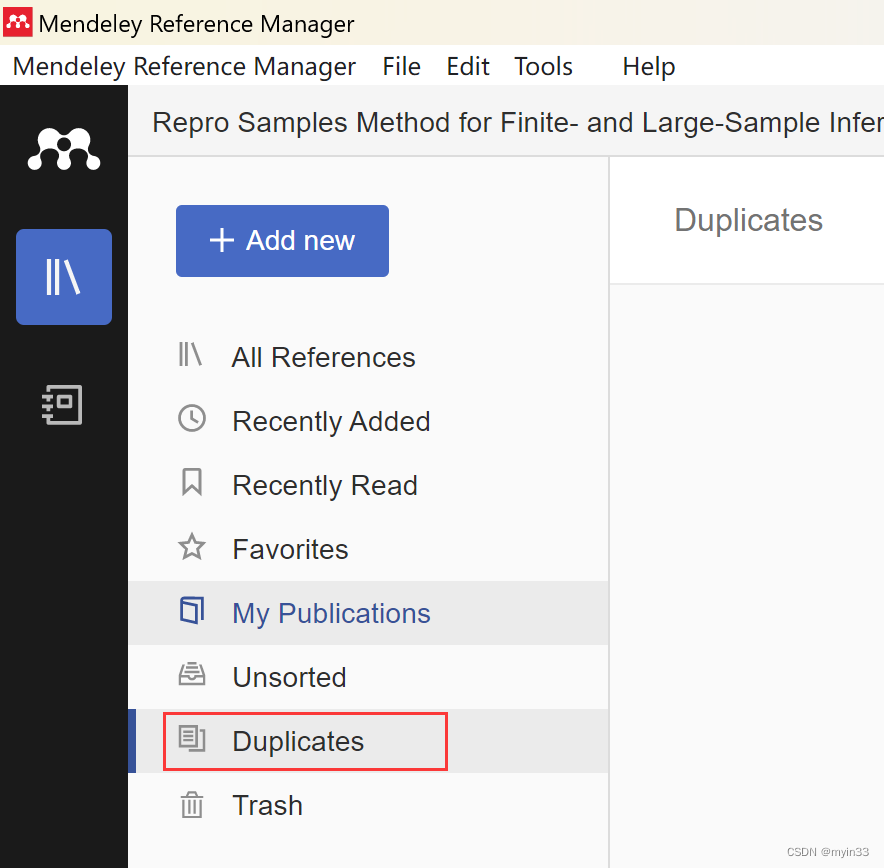
Task: Select All References in the library list
Action: (369, 357)
